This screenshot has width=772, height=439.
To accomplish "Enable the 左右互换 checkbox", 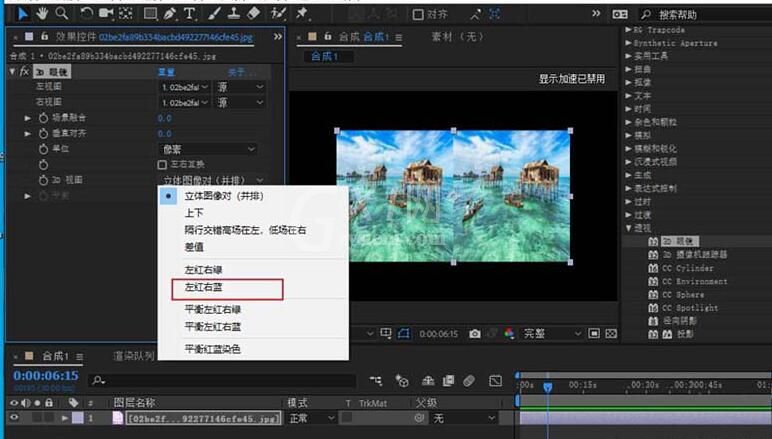I will 162,164.
